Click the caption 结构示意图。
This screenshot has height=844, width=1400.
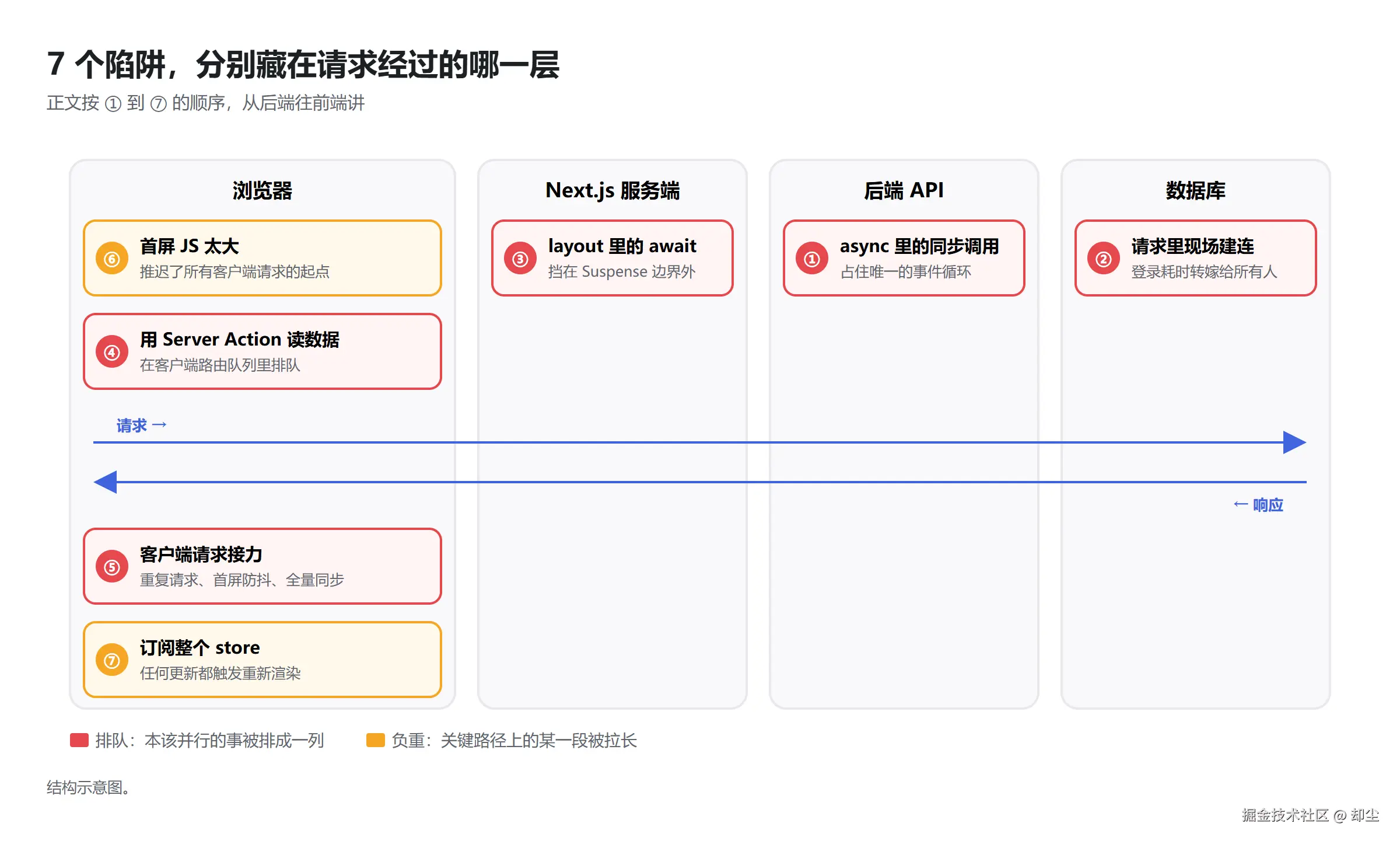89,788
